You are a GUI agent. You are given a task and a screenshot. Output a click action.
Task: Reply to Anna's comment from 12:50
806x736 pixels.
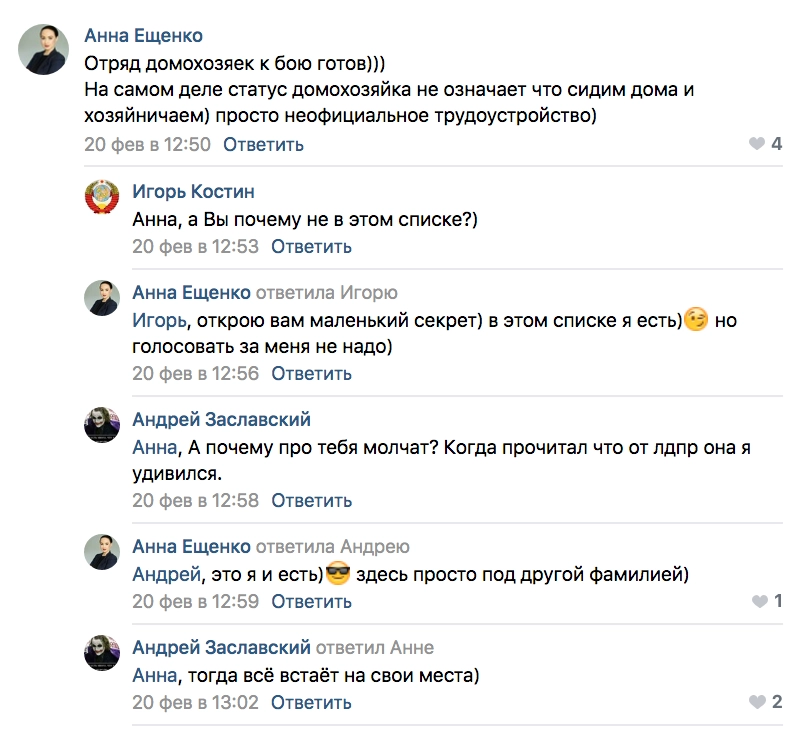(x=263, y=144)
